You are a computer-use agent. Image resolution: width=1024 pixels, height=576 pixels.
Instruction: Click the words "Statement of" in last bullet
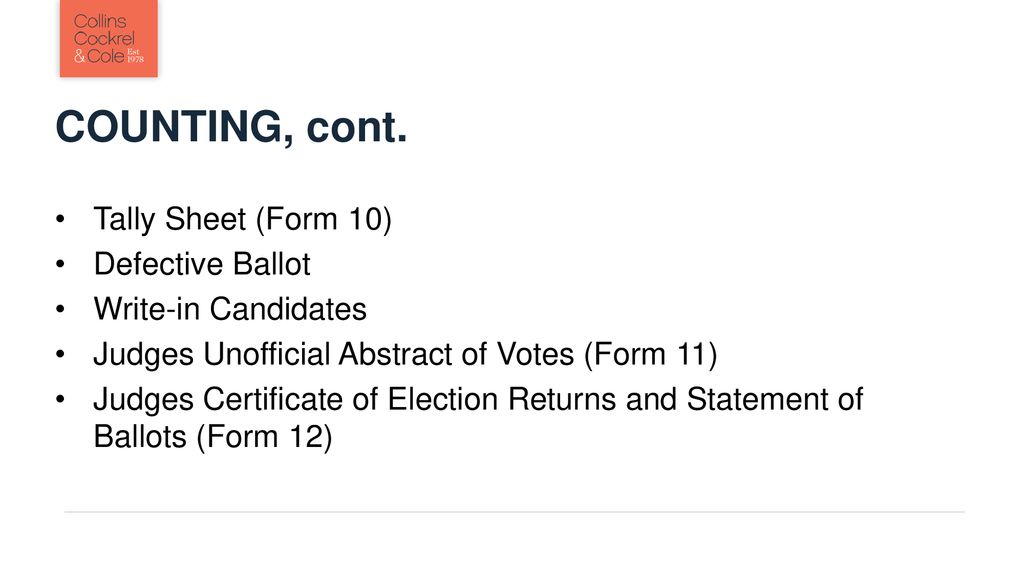pyautogui.click(x=775, y=399)
